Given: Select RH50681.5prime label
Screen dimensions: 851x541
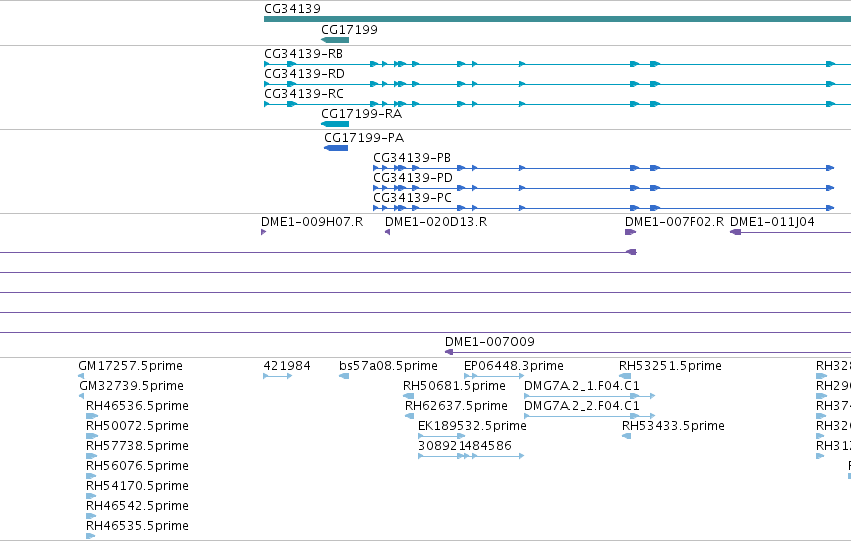Looking at the screenshot, I should (x=454, y=386).
